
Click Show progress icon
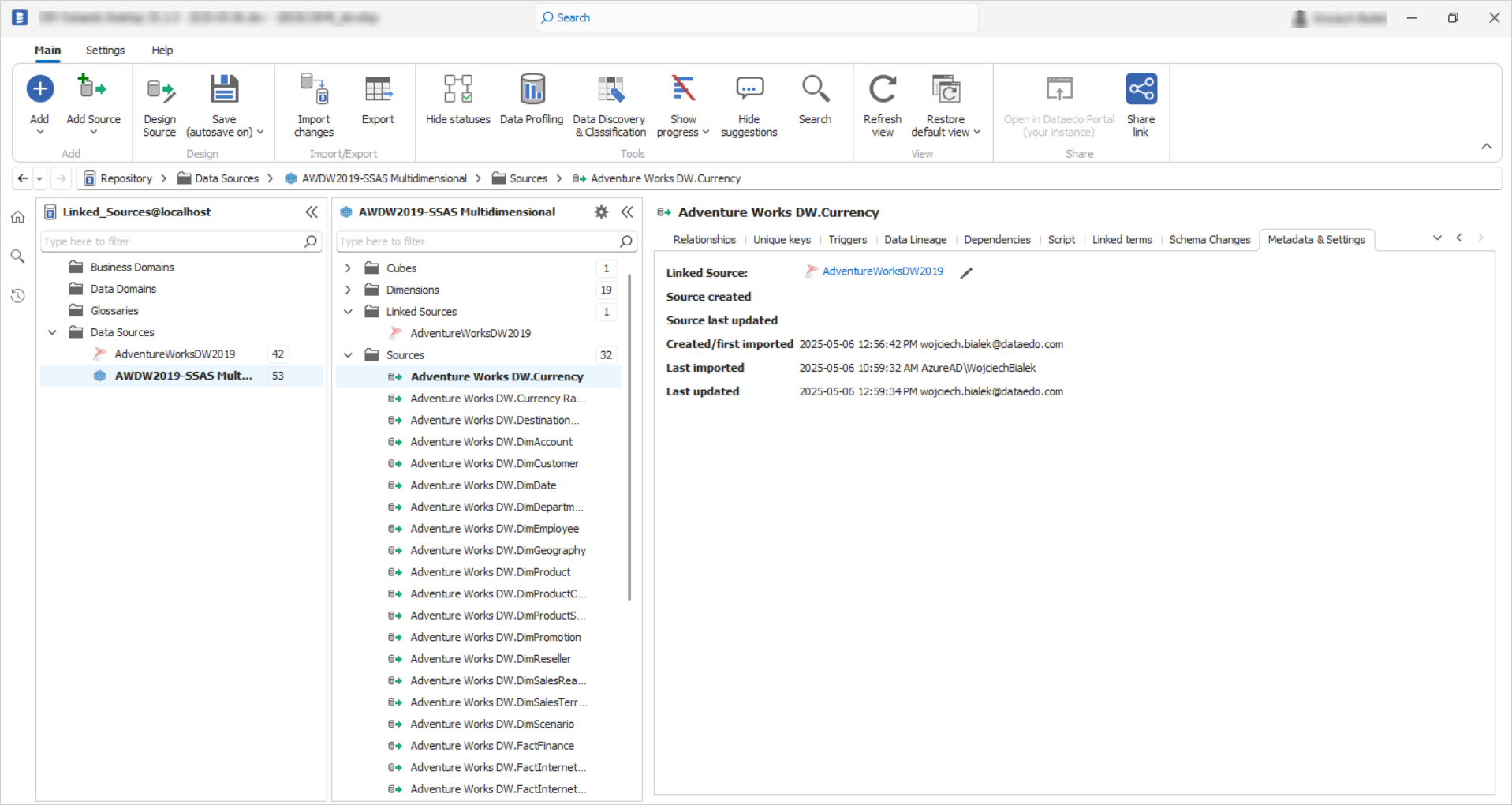(x=683, y=89)
